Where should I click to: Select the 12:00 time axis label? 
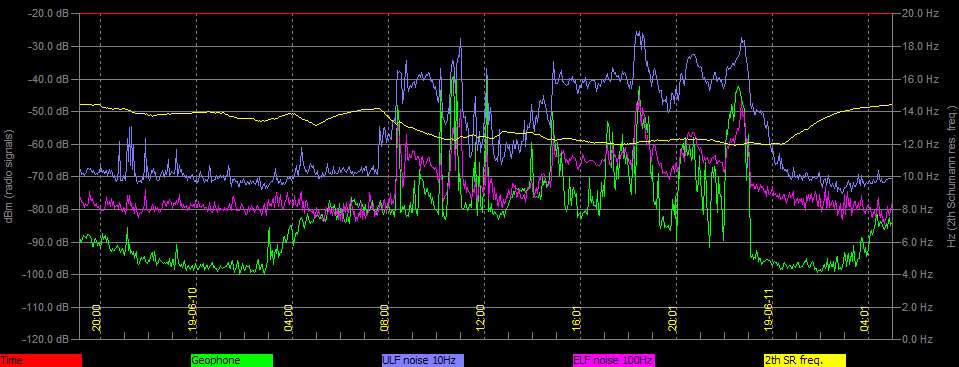pyautogui.click(x=480, y=317)
